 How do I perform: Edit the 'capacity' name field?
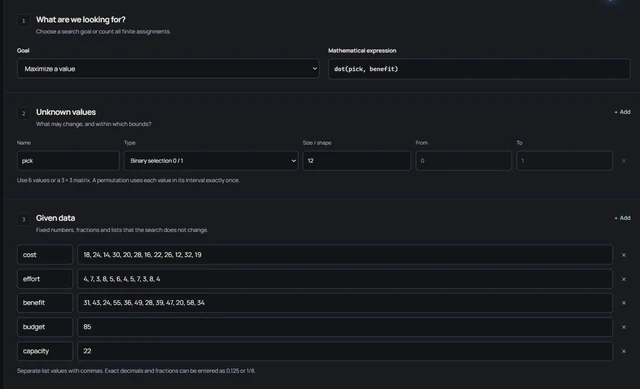pyautogui.click(x=45, y=351)
